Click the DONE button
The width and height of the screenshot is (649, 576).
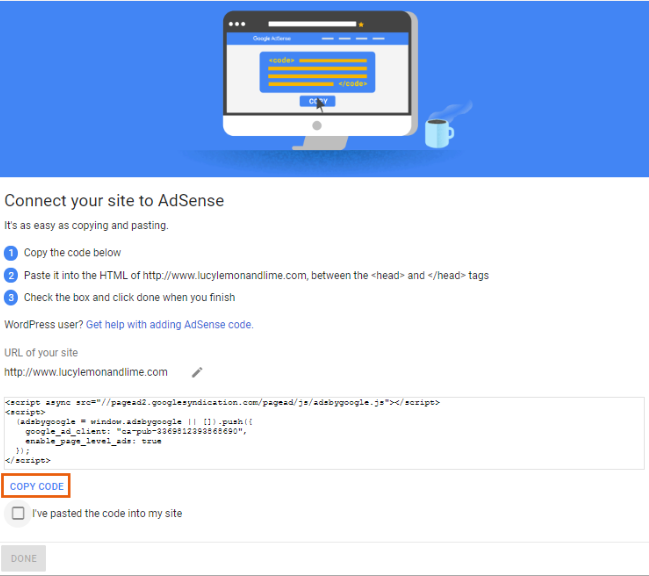[24, 558]
